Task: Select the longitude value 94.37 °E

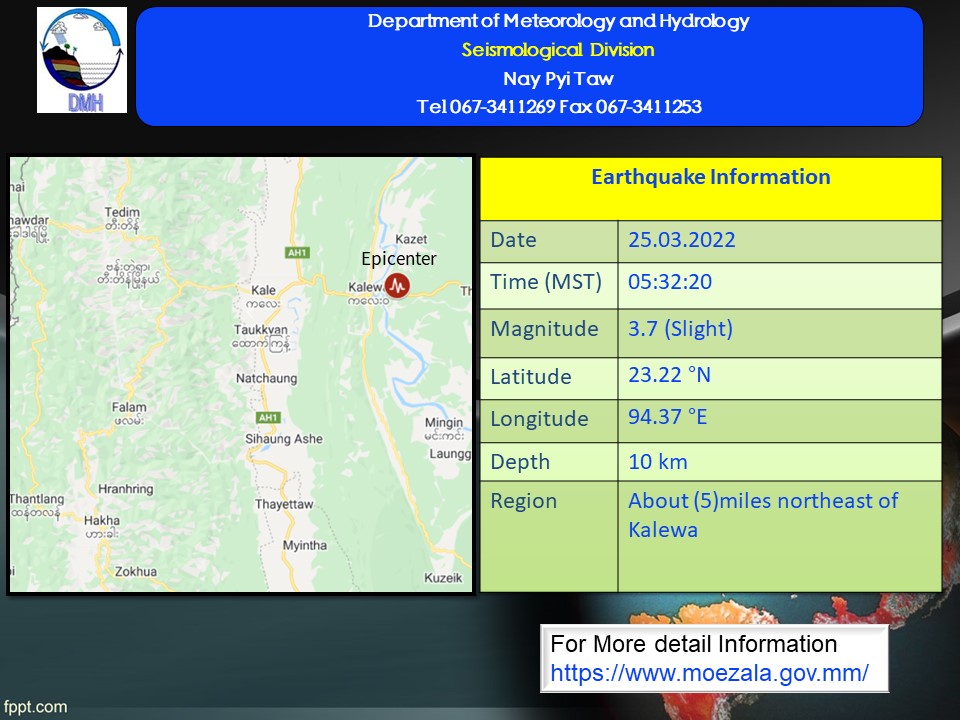Action: tap(667, 417)
